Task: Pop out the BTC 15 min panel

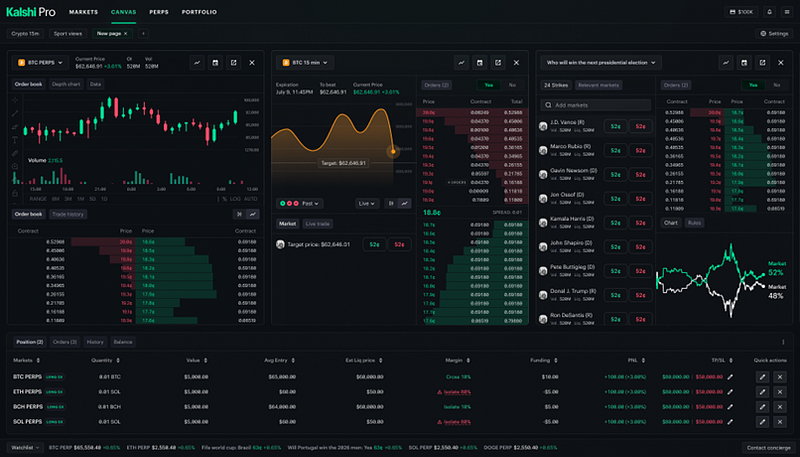Action: pos(498,63)
